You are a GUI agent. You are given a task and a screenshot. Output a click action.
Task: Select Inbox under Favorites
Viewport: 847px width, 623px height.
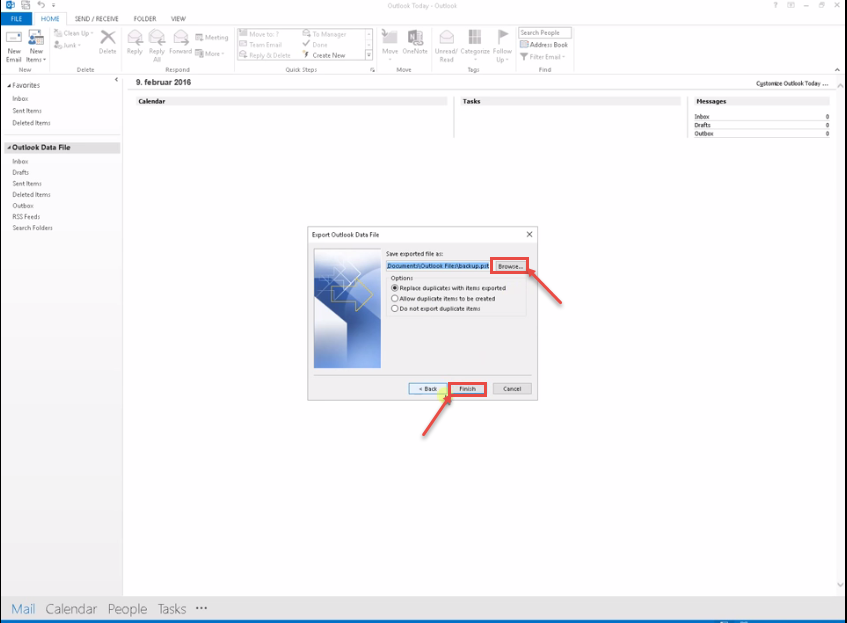pyautogui.click(x=21, y=99)
